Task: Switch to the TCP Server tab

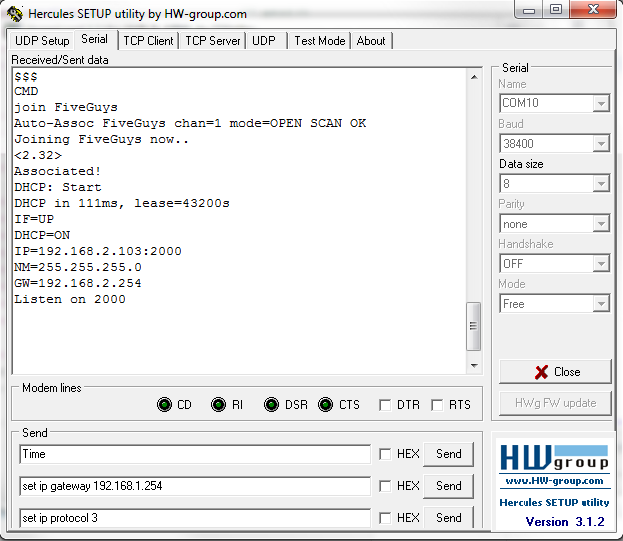Action: pyautogui.click(x=213, y=41)
